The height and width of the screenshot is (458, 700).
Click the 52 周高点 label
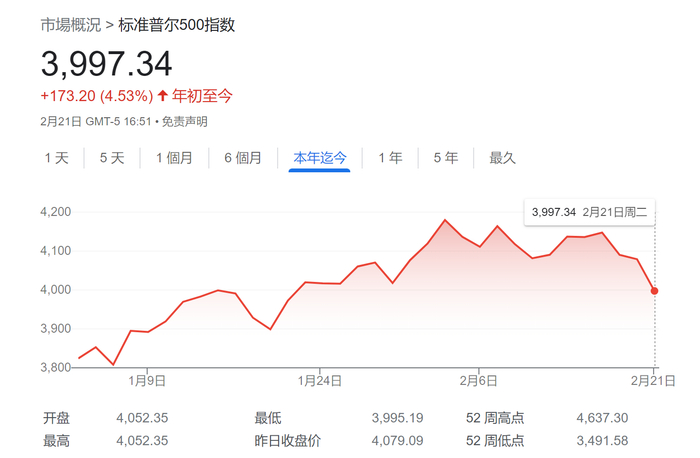[495, 418]
